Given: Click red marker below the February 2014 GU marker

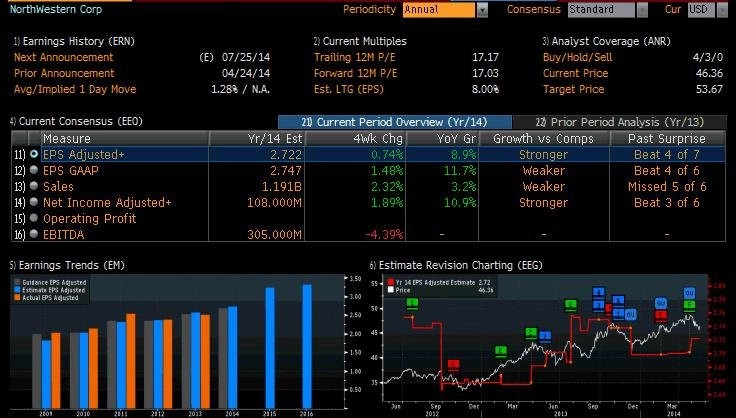Looking at the screenshot, I should (661, 316).
